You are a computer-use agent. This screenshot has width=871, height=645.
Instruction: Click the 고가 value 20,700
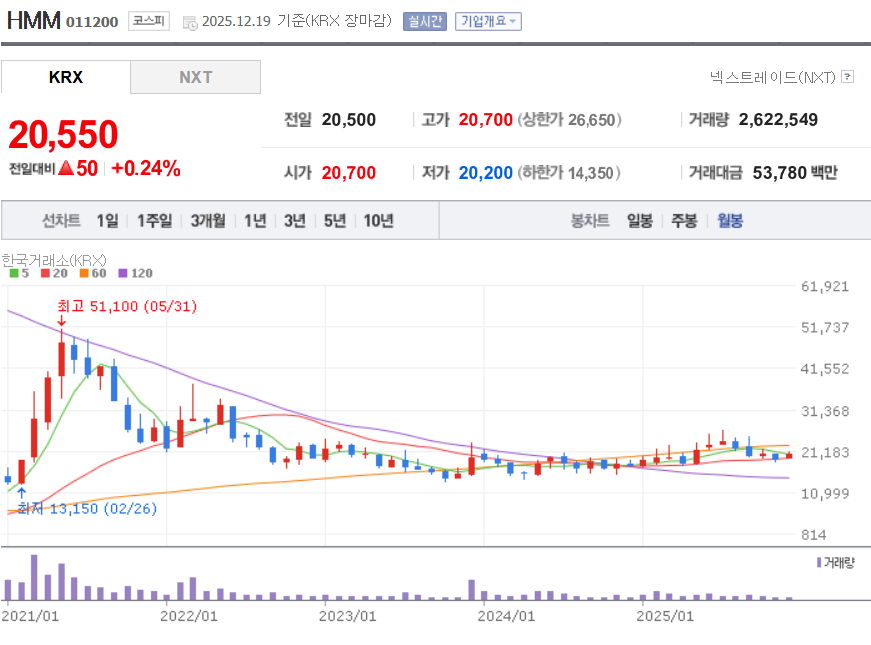485,119
